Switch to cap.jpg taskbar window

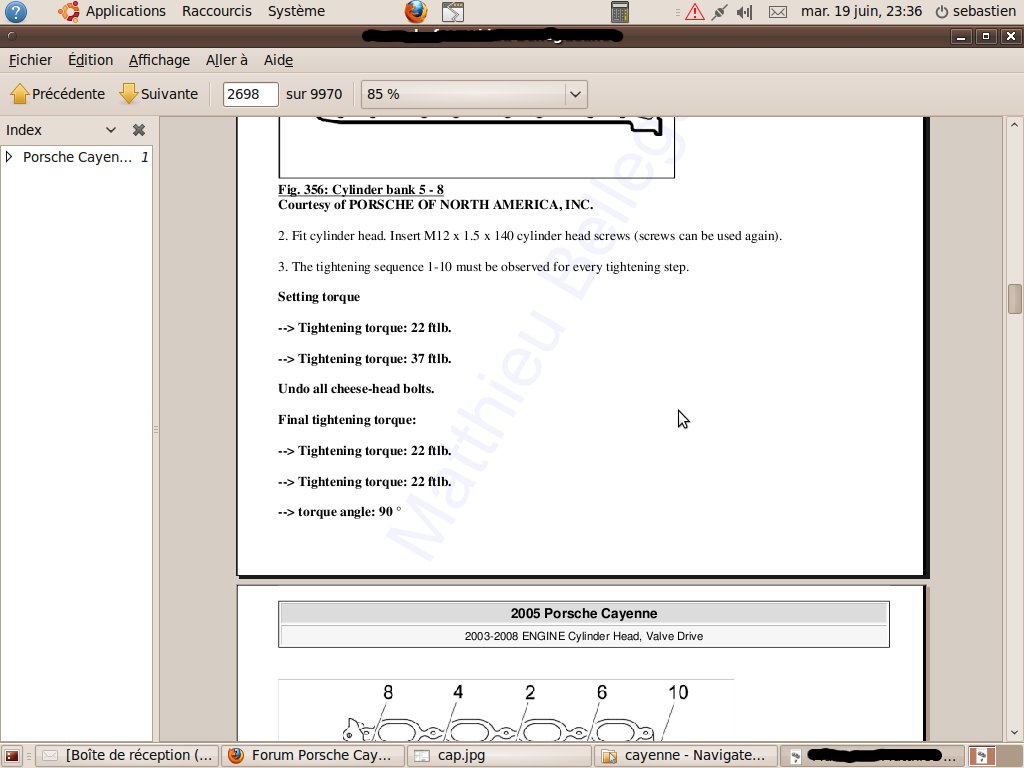(x=499, y=756)
